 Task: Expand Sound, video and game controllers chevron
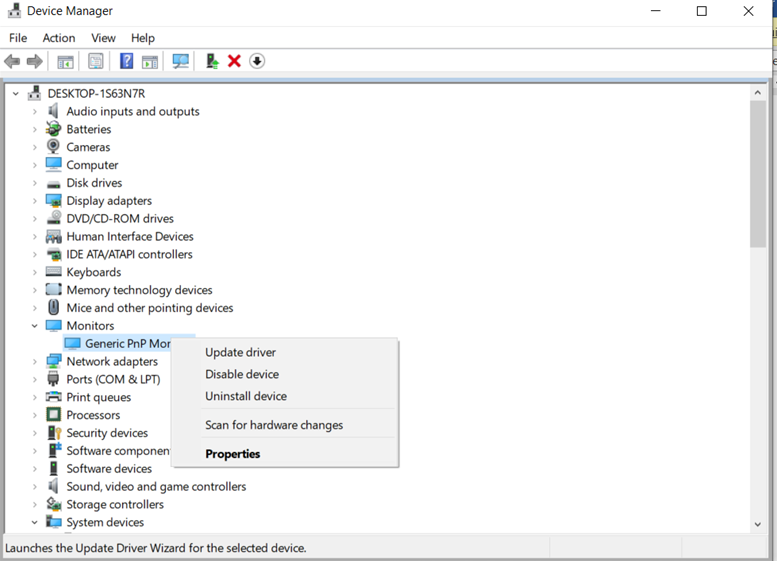tap(34, 486)
